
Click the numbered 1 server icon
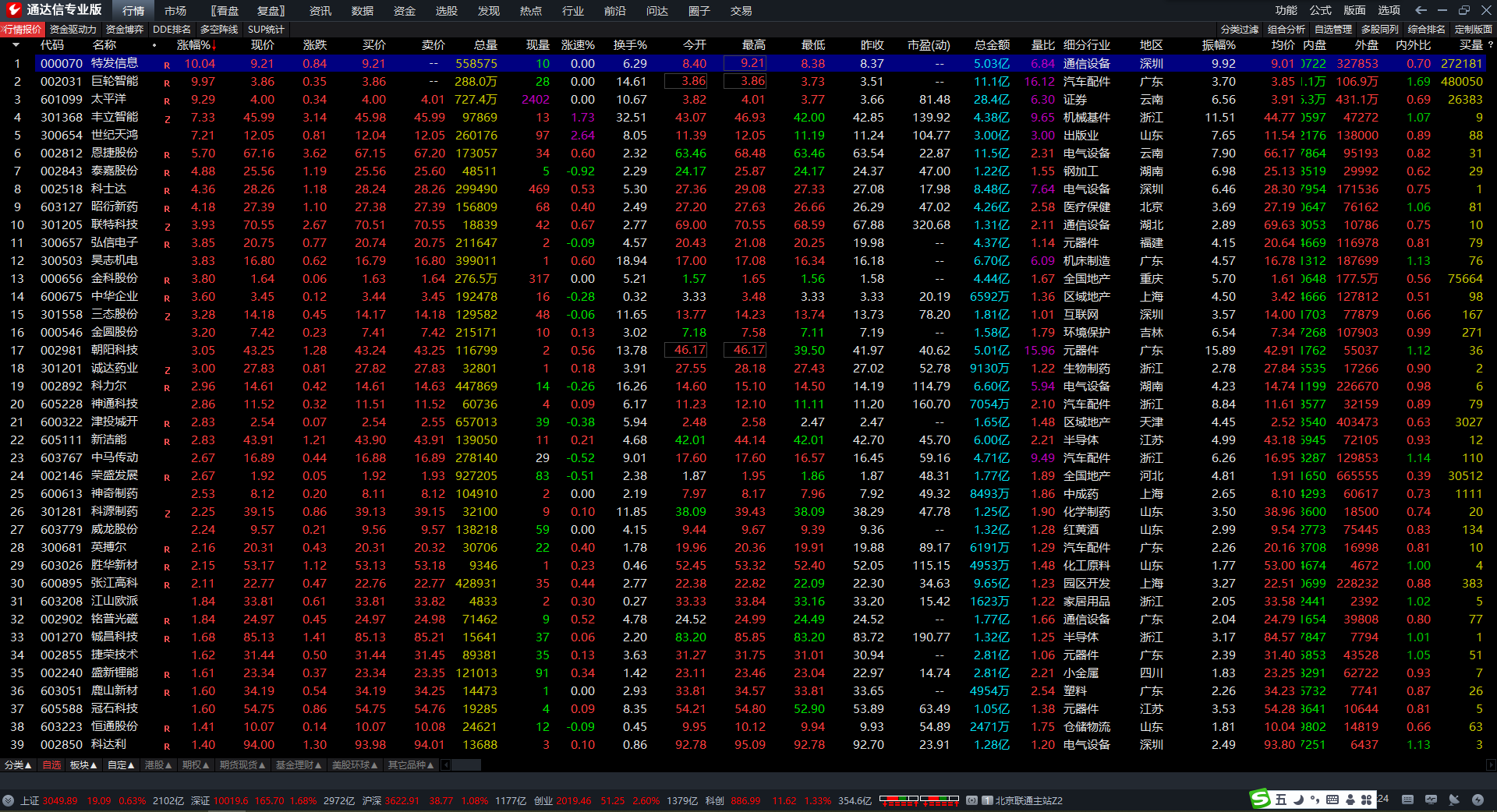tap(987, 800)
